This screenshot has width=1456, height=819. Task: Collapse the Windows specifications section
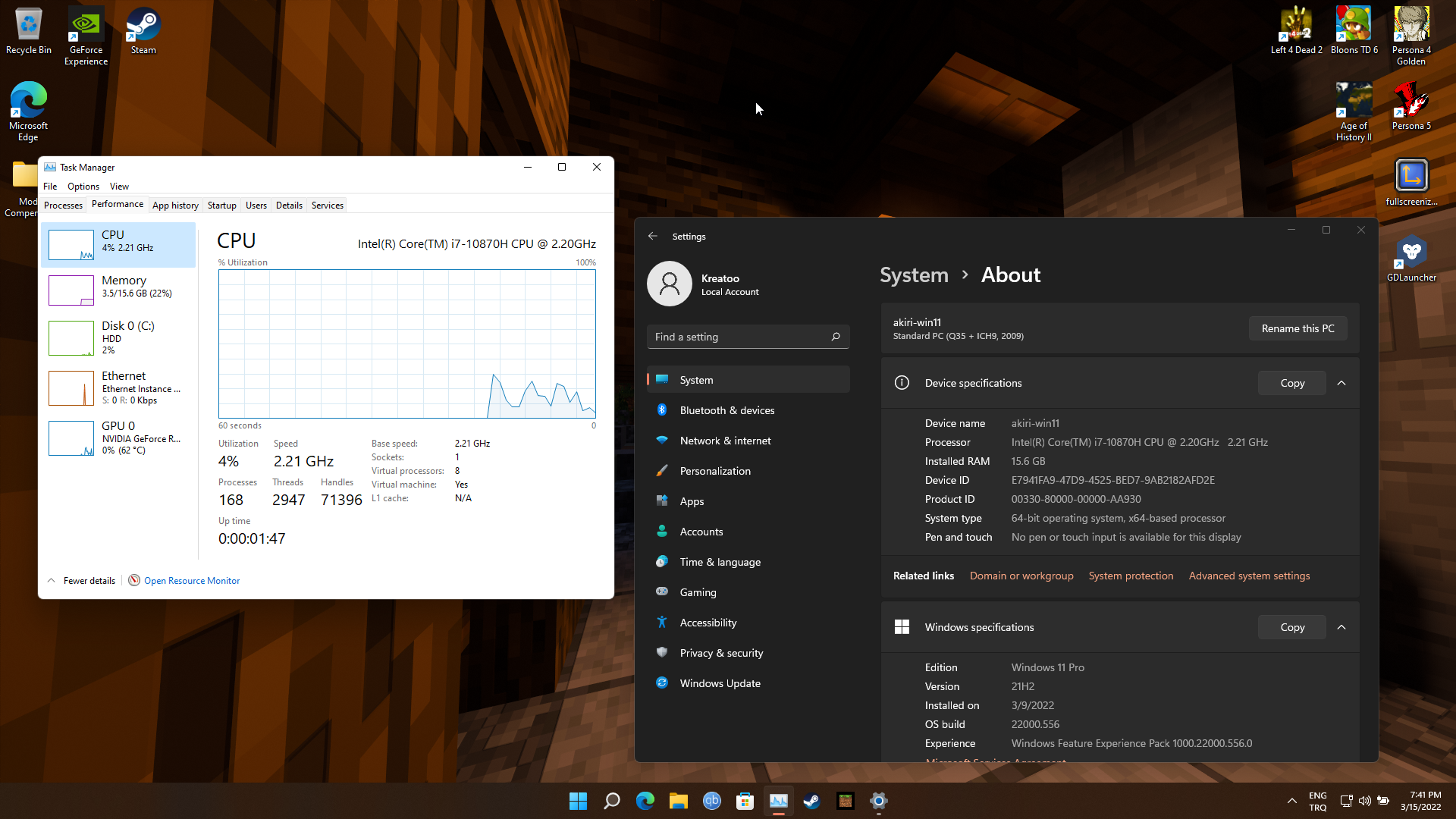pyautogui.click(x=1341, y=627)
